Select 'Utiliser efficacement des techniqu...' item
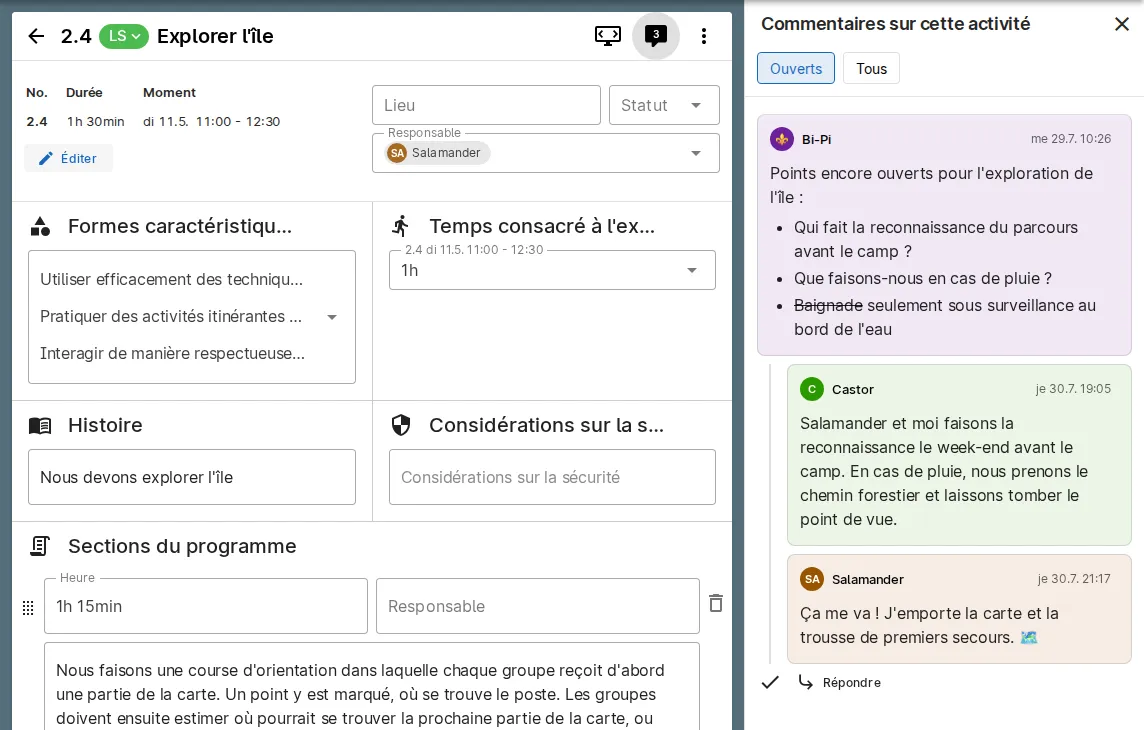 [171, 279]
